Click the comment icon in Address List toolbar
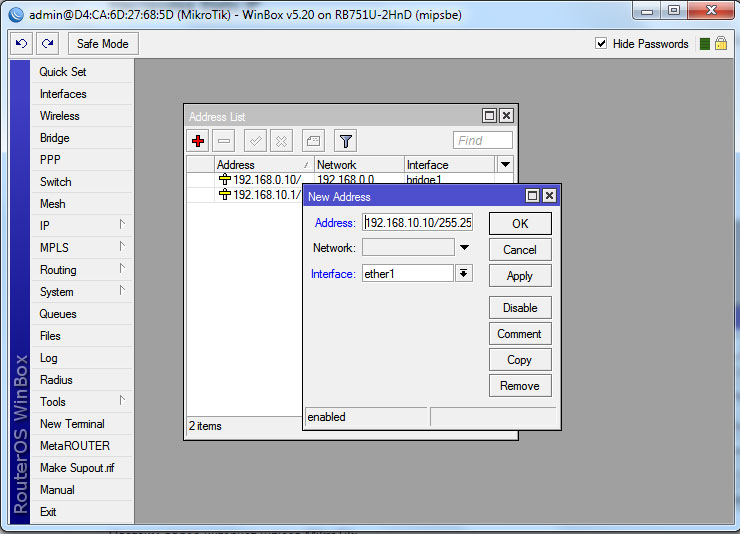740x534 pixels. [313, 141]
